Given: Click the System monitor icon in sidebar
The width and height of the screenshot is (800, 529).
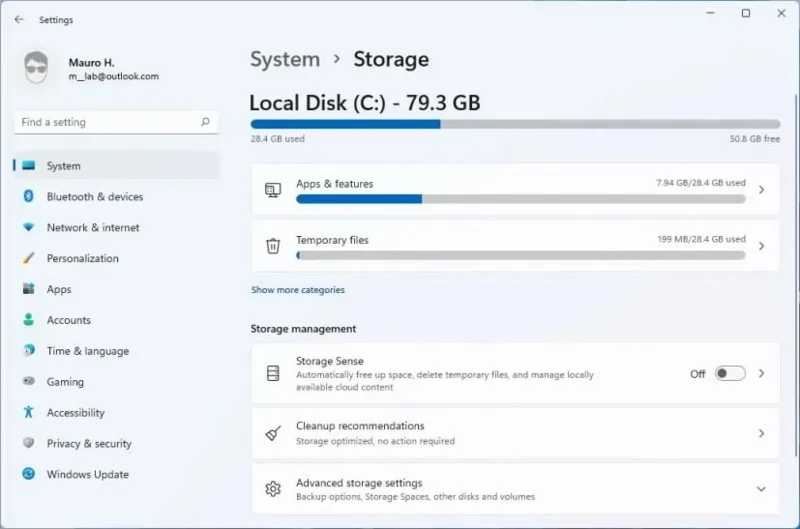Looking at the screenshot, I should pos(29,165).
